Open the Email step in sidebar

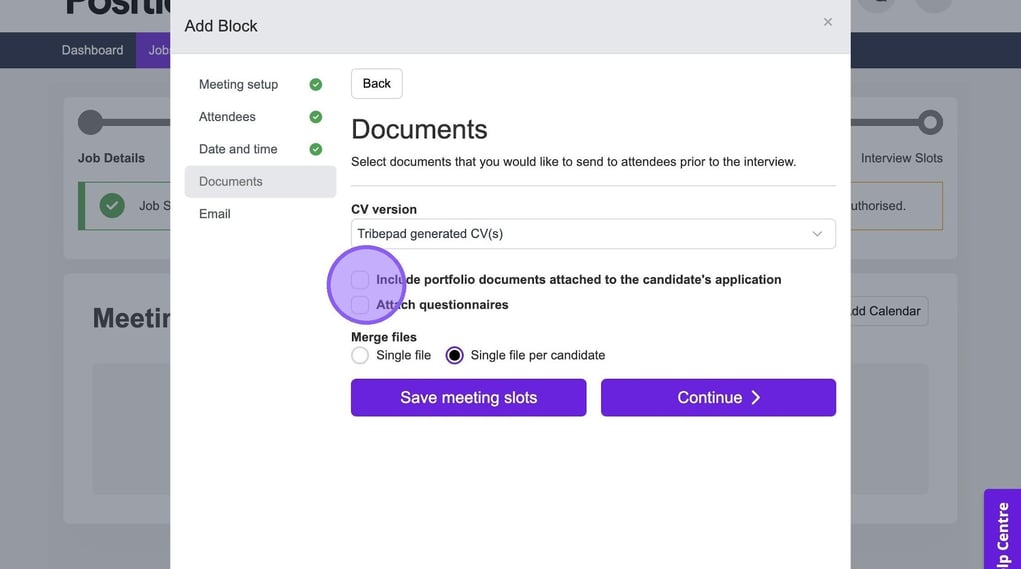(x=215, y=214)
